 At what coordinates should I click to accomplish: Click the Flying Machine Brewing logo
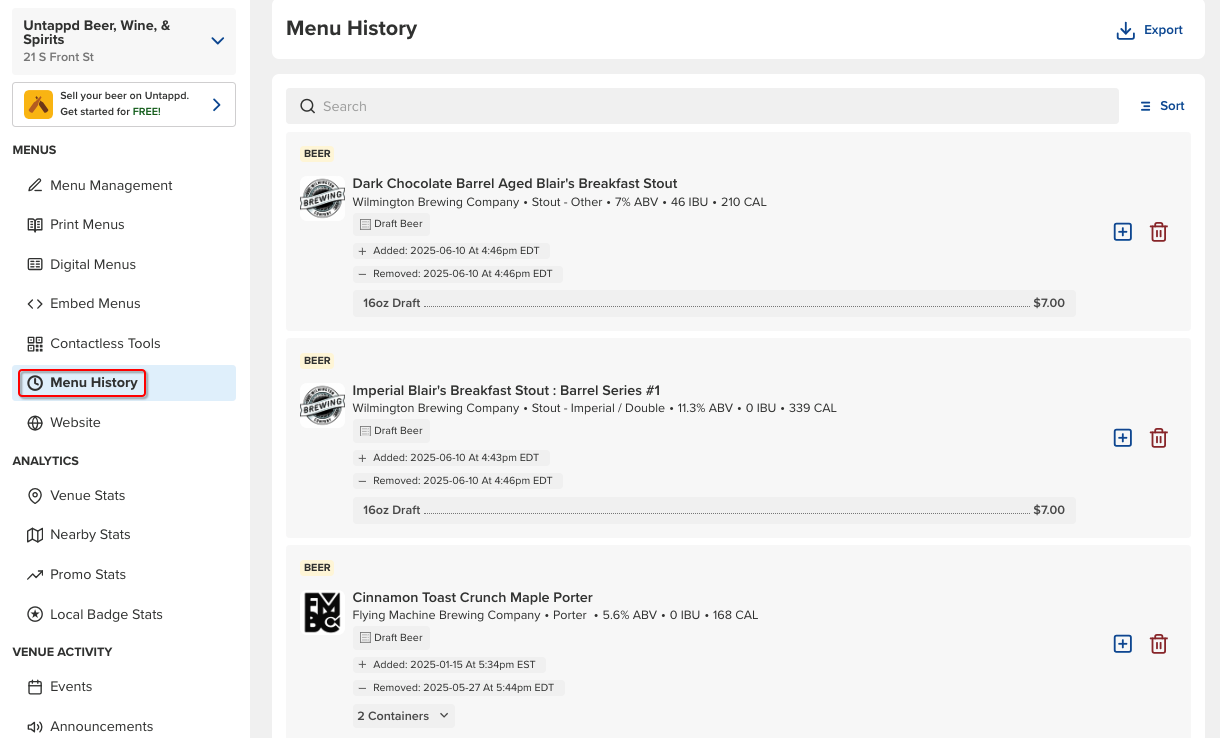tap(322, 612)
